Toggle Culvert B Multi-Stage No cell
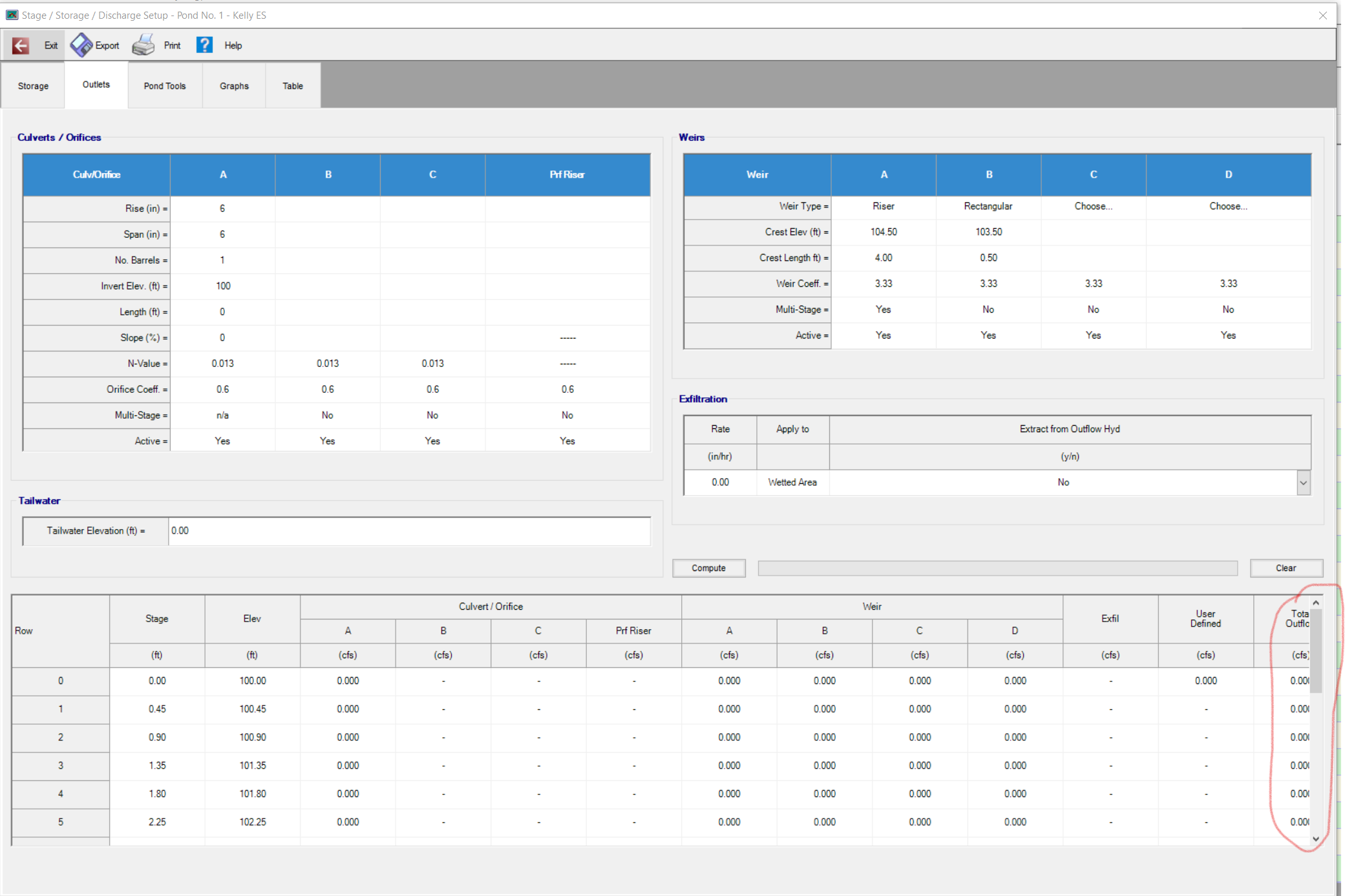Screen dimensions: 1345x896 coord(328,415)
